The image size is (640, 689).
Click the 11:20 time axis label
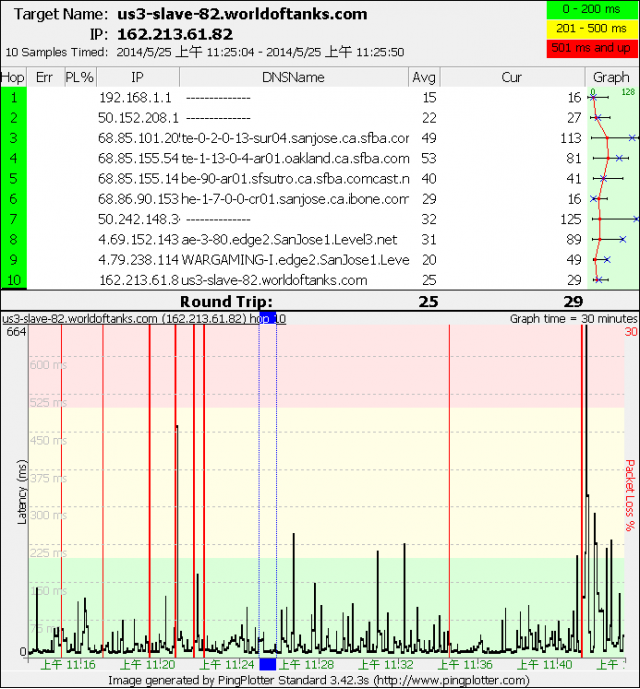point(148,664)
